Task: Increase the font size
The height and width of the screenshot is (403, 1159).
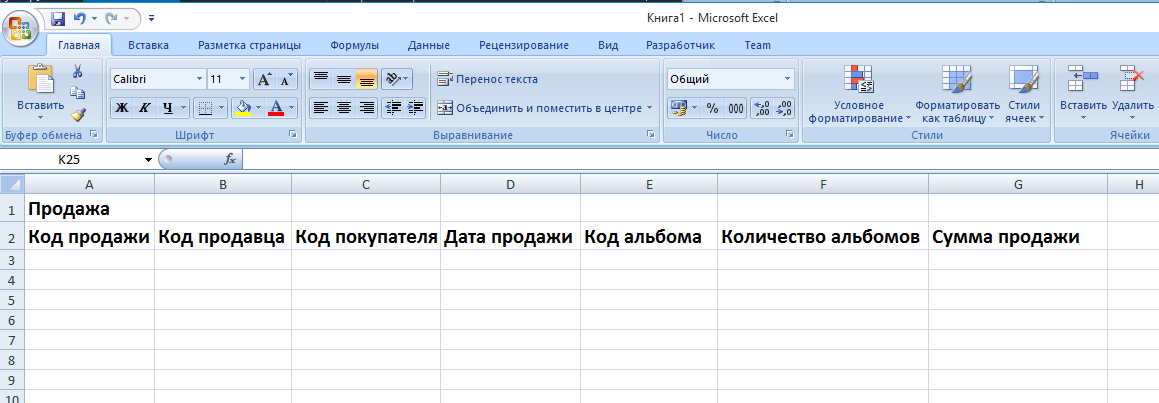Action: (264, 79)
